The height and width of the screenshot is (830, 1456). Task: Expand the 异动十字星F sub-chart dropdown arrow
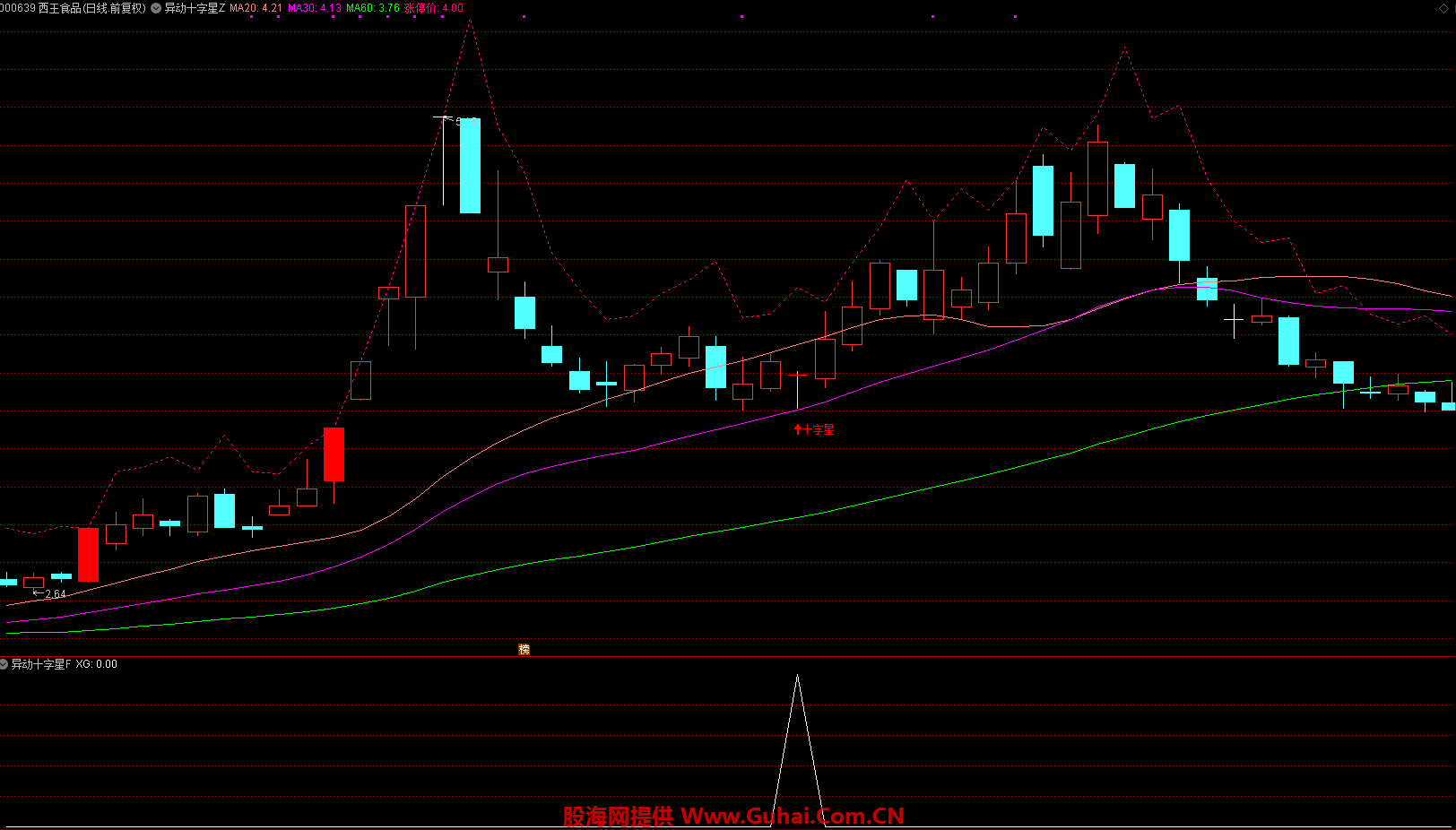pyautogui.click(x=4, y=664)
